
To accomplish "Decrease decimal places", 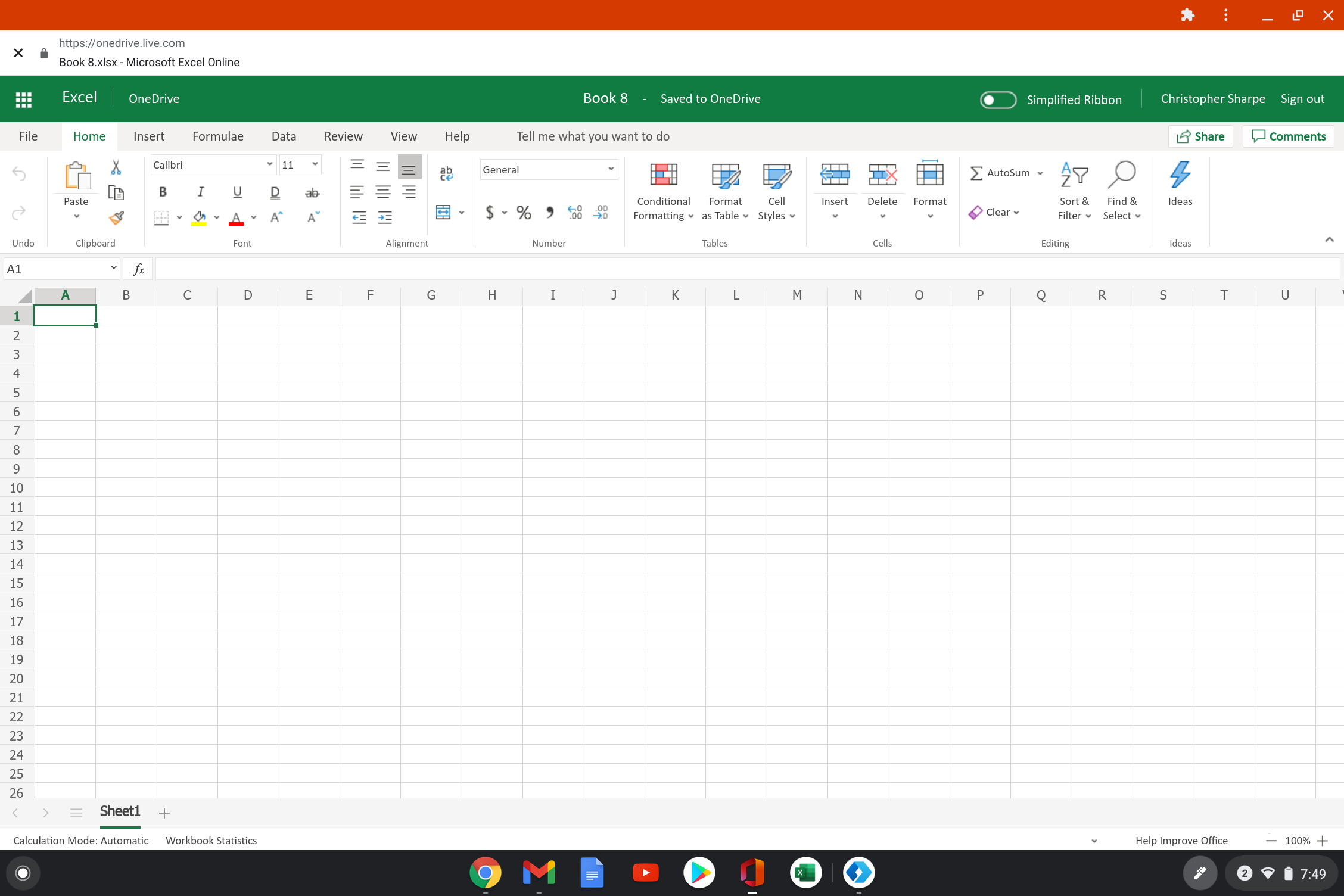I will pos(601,213).
